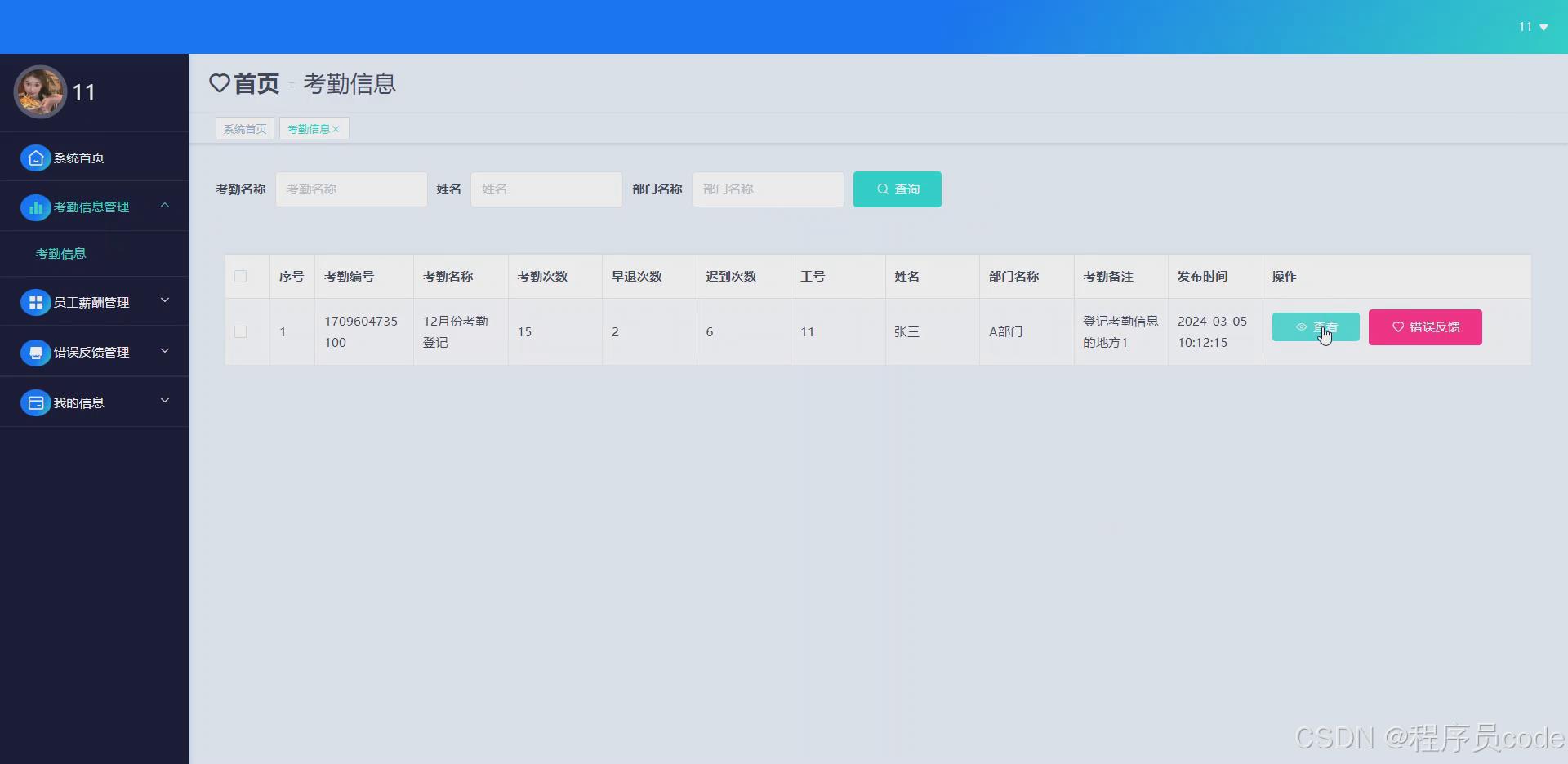Image resolution: width=1568 pixels, height=764 pixels.
Task: Click the pink 错误反馈 button
Action: tap(1424, 326)
